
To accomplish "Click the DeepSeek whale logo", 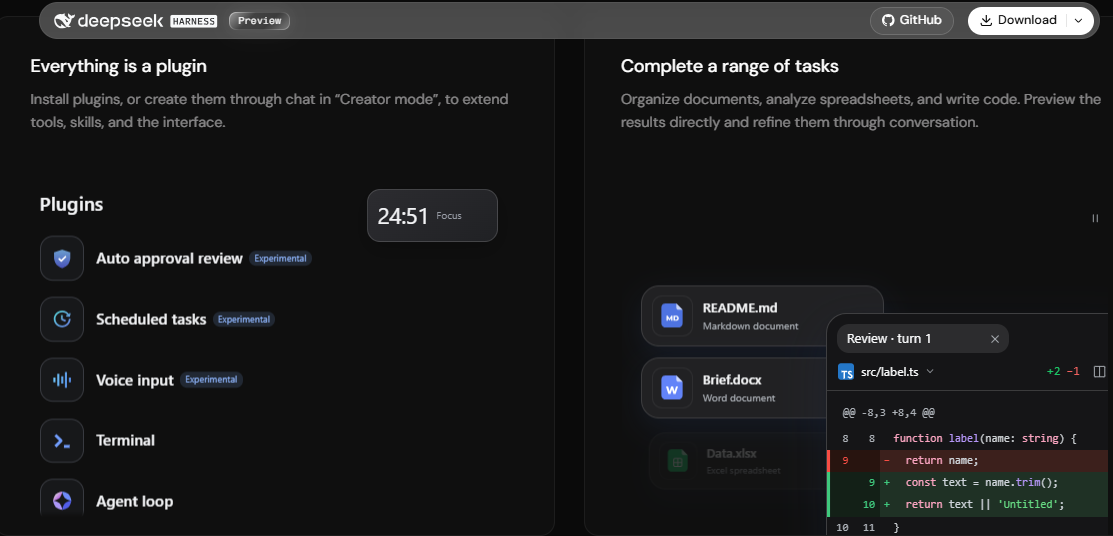I will point(63,21).
